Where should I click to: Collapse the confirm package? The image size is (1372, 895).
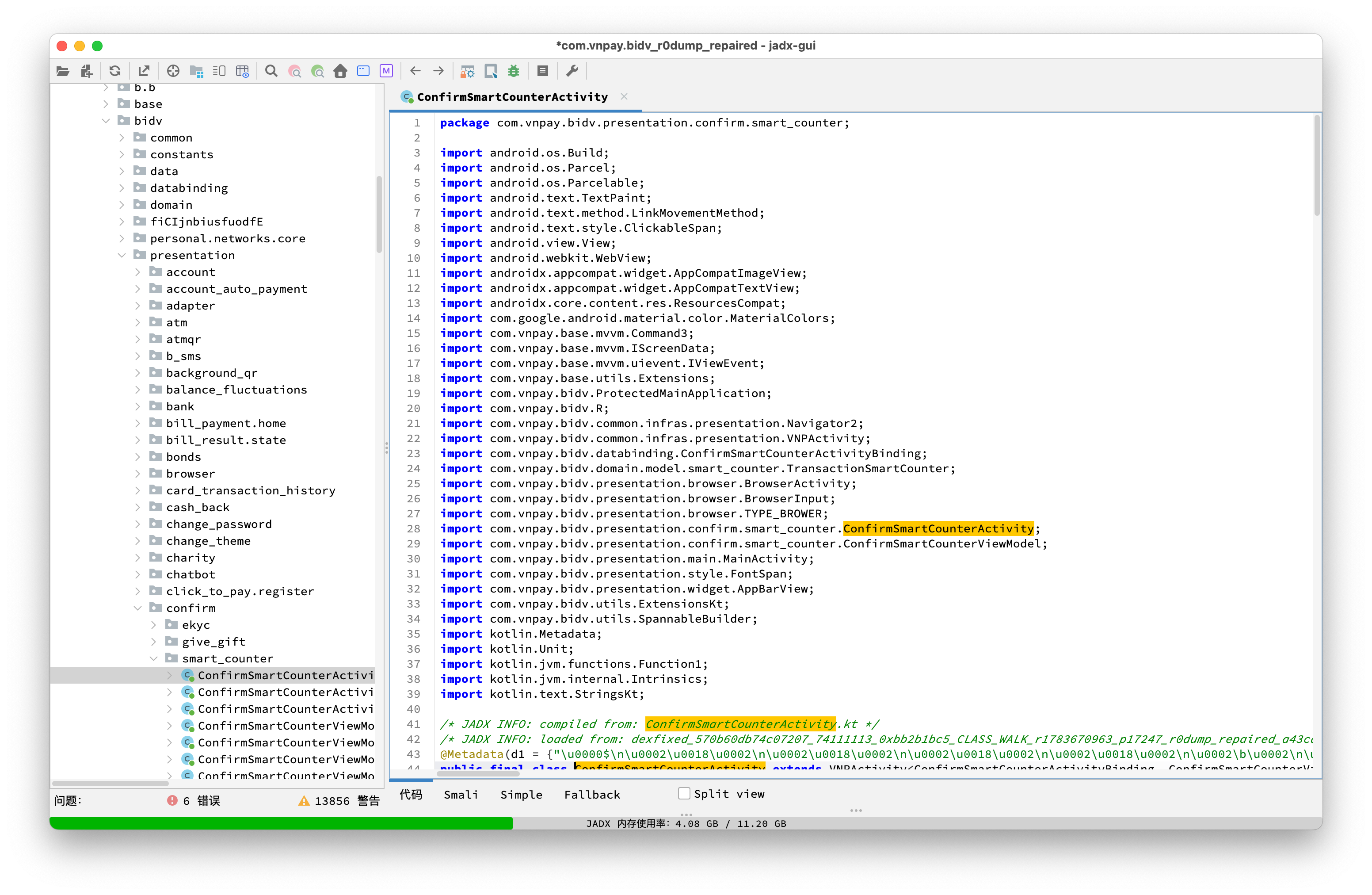[138, 608]
